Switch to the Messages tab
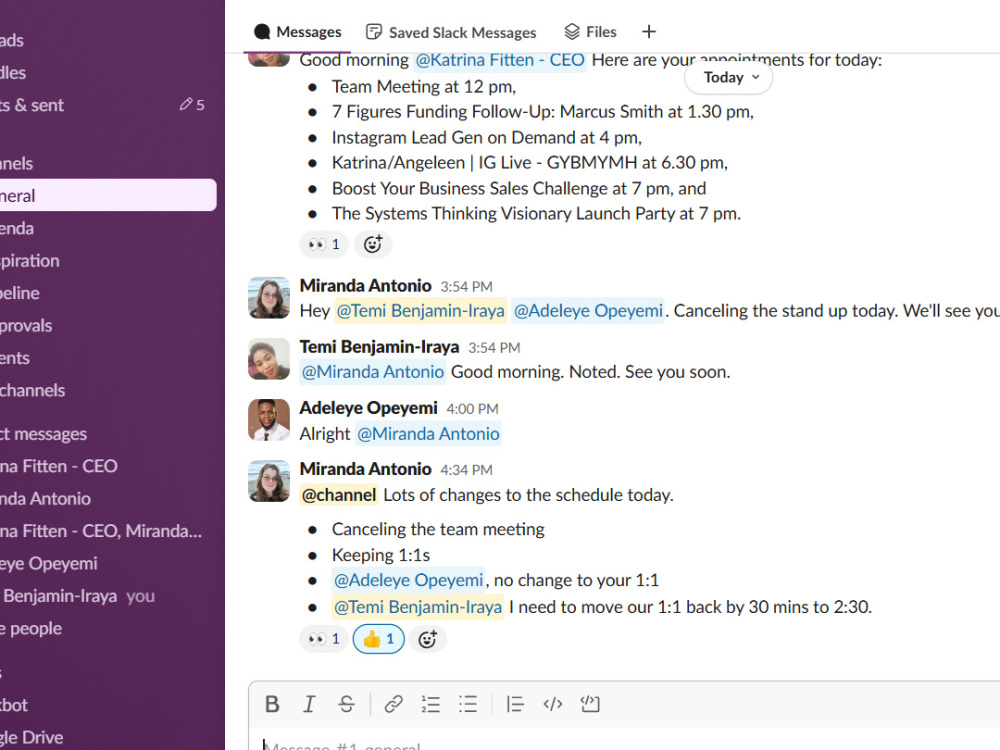This screenshot has width=1000, height=750. click(x=297, y=32)
